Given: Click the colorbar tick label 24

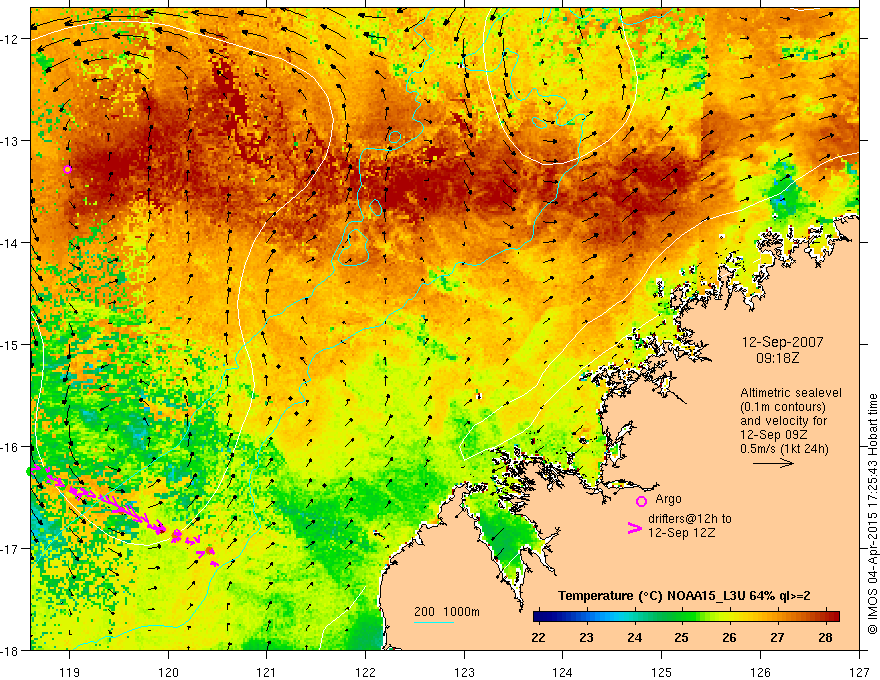Looking at the screenshot, I should point(635,637).
